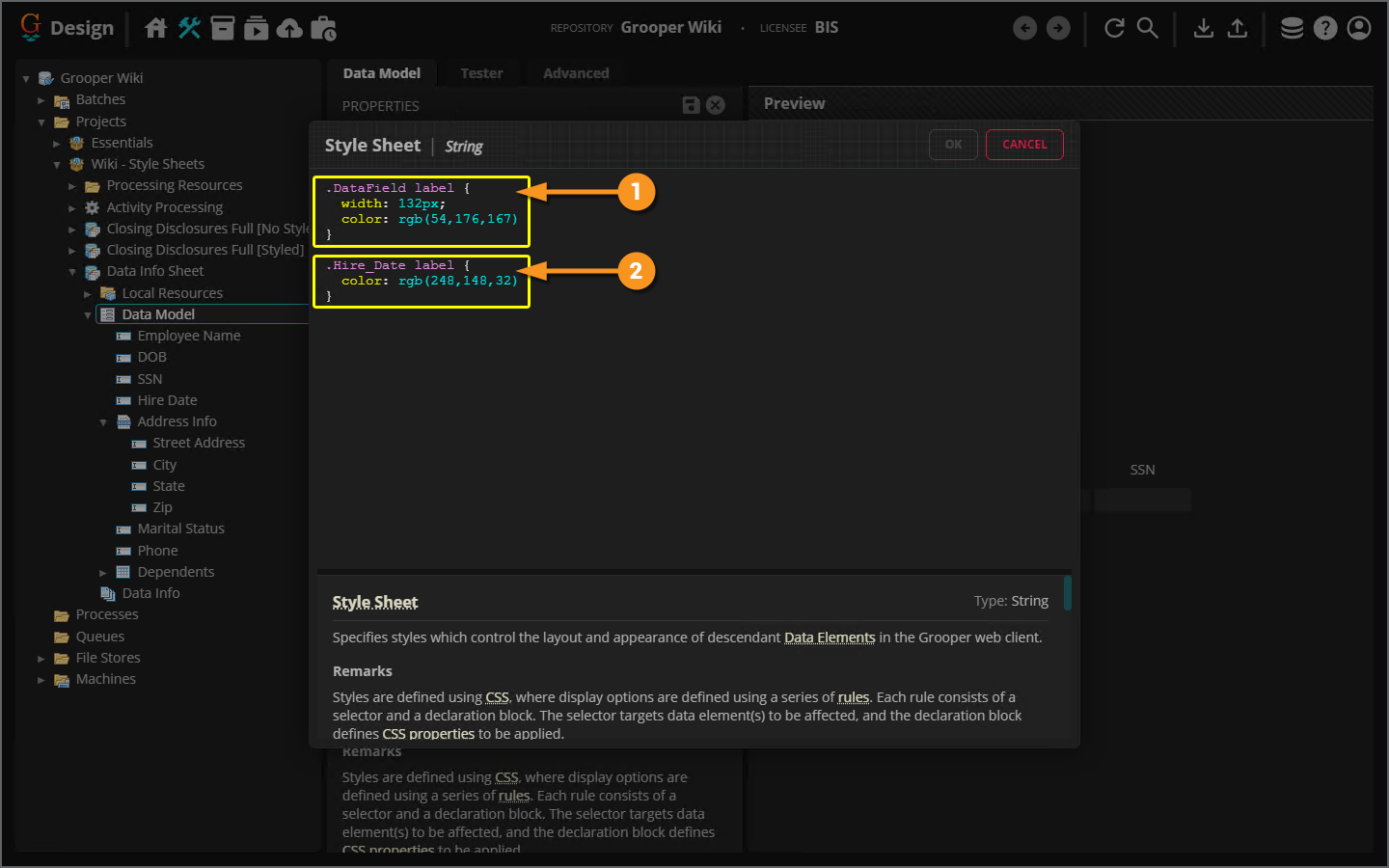Switch to the Data Model tab
Viewport: 1389px width, 868px height.
(x=382, y=73)
